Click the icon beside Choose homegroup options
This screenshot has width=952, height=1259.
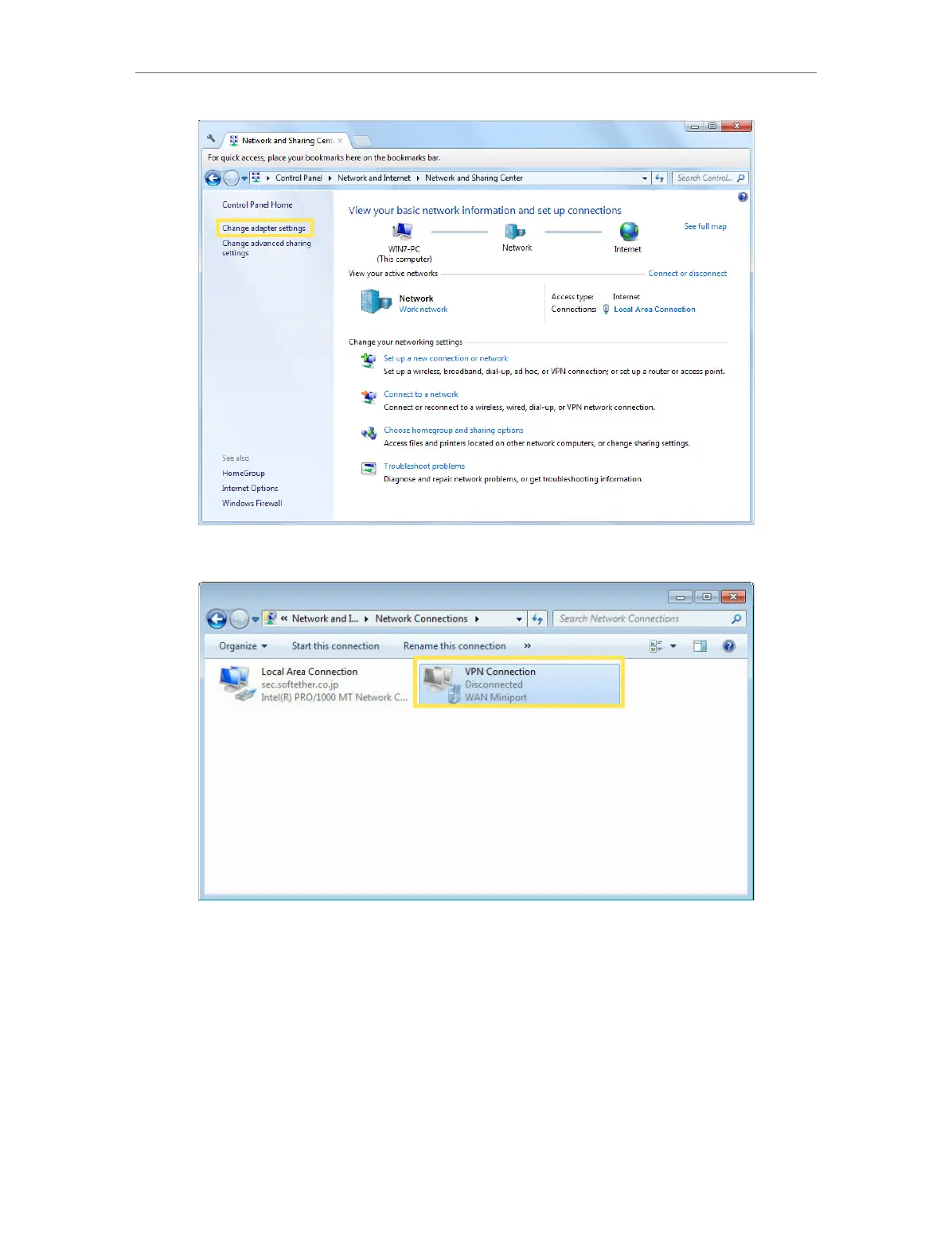point(369,433)
